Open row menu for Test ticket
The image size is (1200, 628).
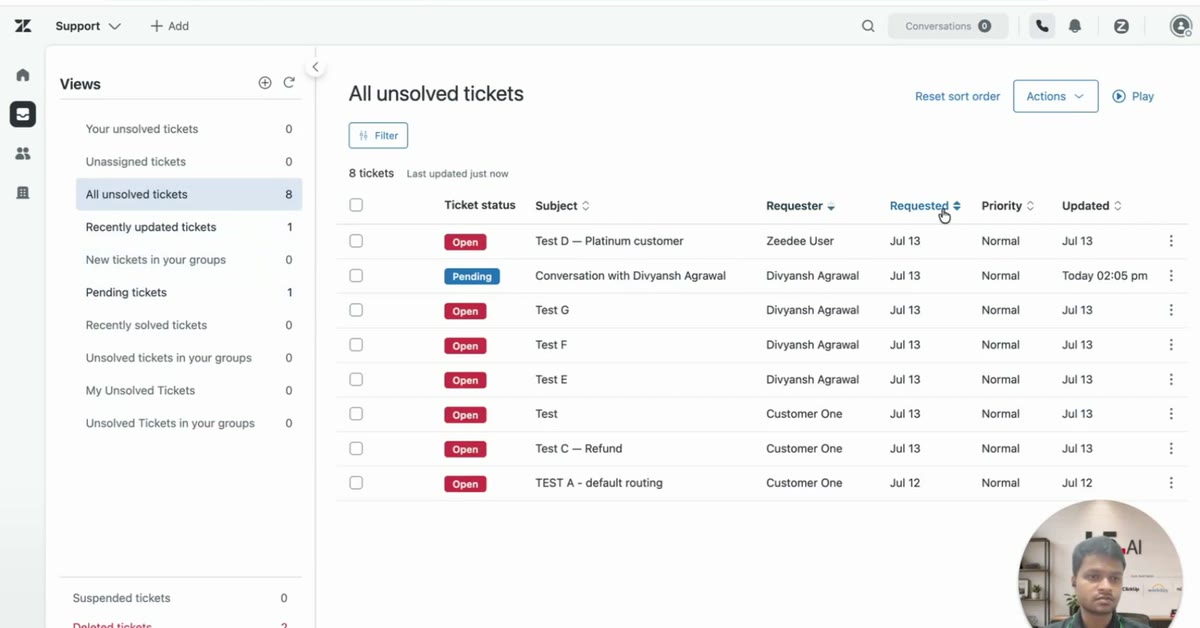(1171, 414)
